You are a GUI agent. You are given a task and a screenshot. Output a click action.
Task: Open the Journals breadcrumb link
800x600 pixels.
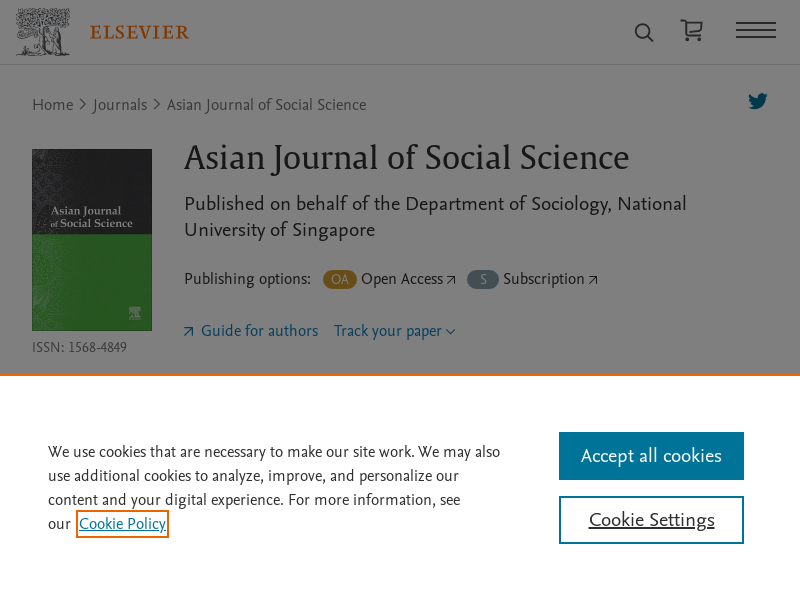[x=120, y=105]
